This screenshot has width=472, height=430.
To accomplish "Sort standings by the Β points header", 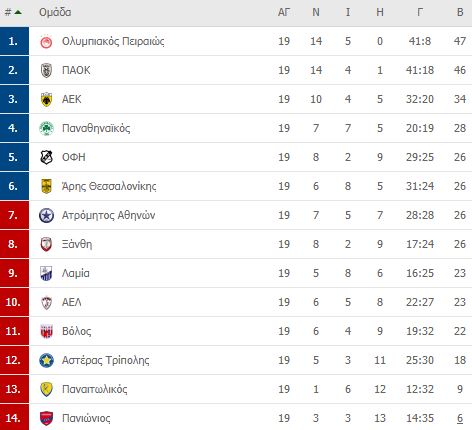I will (x=460, y=12).
